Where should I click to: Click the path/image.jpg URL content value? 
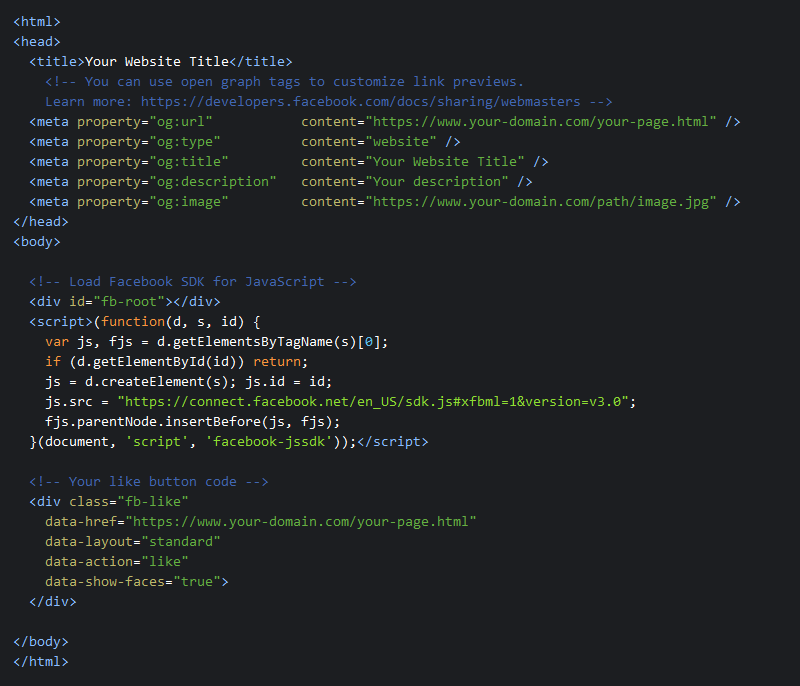[541, 202]
